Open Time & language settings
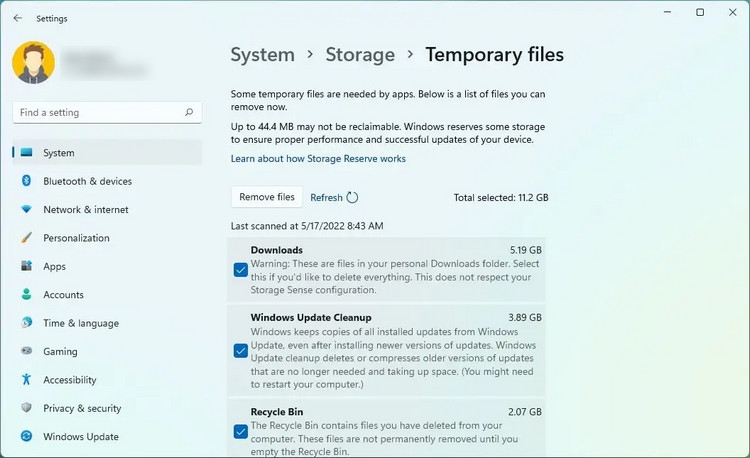 tap(81, 323)
